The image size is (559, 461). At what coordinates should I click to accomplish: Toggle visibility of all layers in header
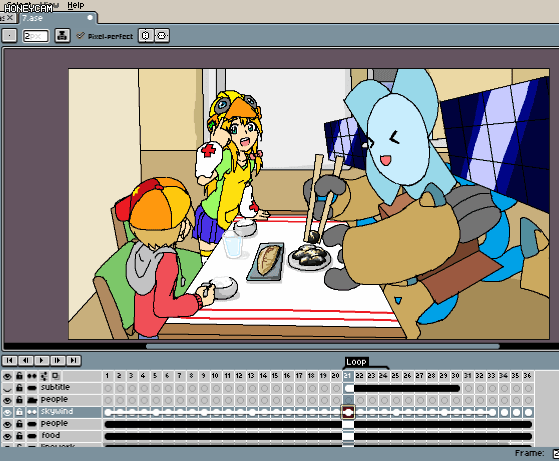(7, 376)
